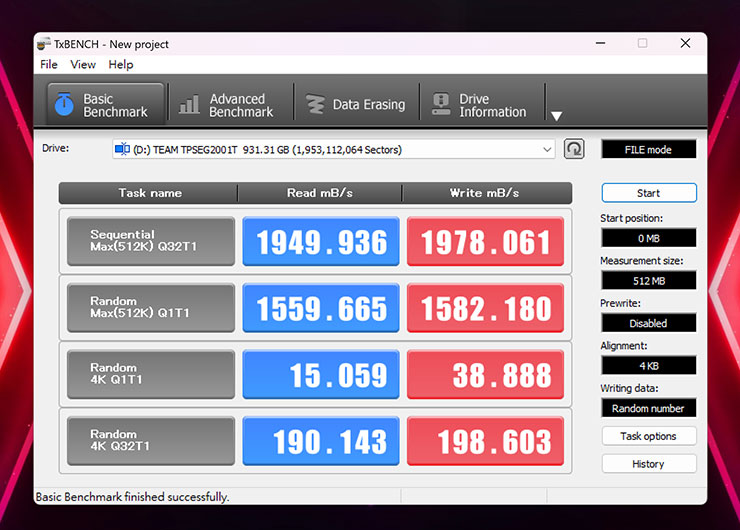Click the bar chart icon on Advanced Benchmark
The height and width of the screenshot is (530, 740).
point(189,104)
